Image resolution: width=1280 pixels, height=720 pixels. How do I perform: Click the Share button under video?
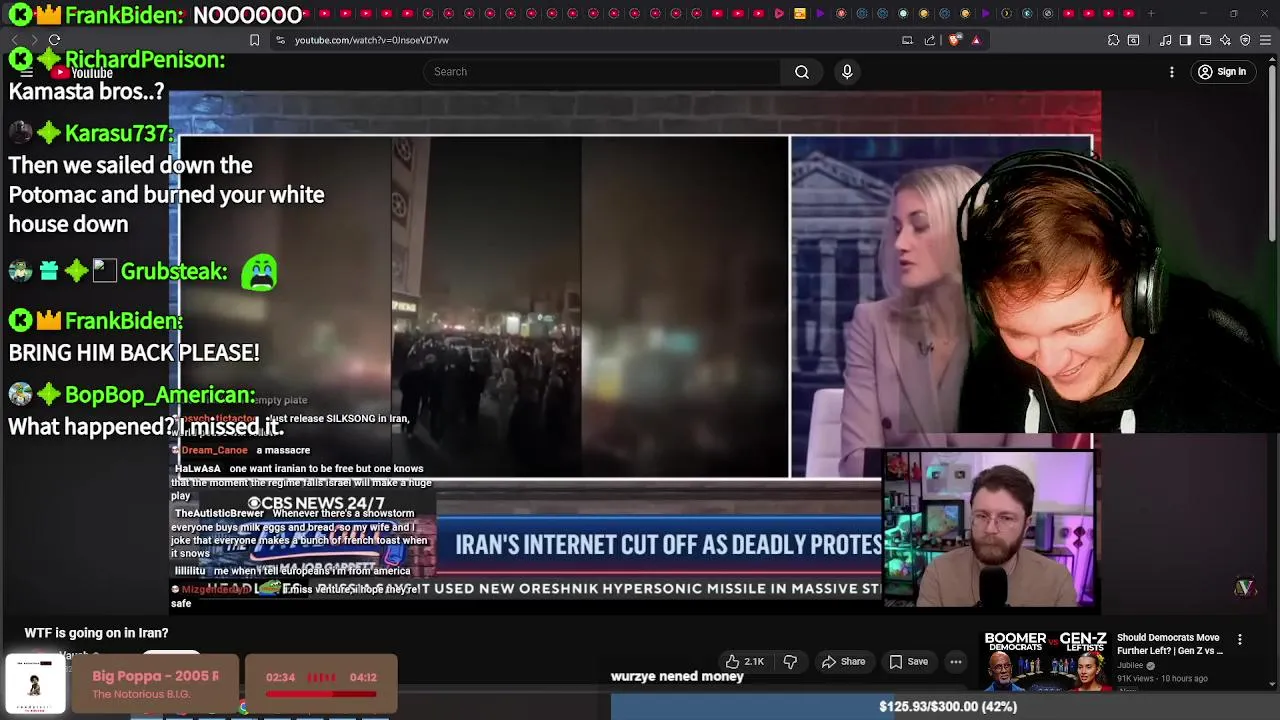pos(843,661)
